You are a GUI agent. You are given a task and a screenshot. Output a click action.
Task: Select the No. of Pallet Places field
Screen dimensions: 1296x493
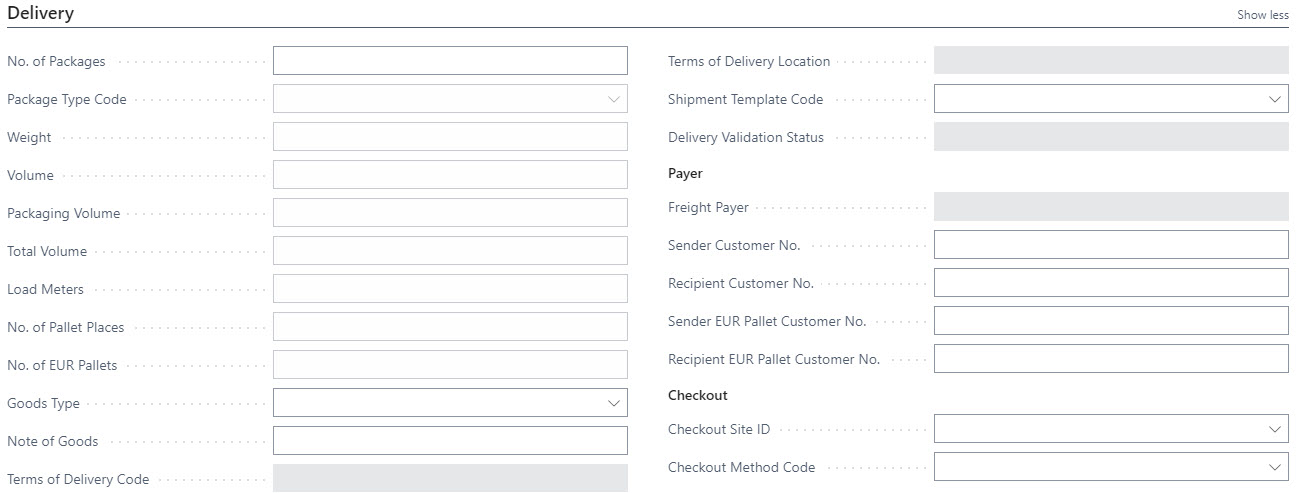click(x=450, y=327)
